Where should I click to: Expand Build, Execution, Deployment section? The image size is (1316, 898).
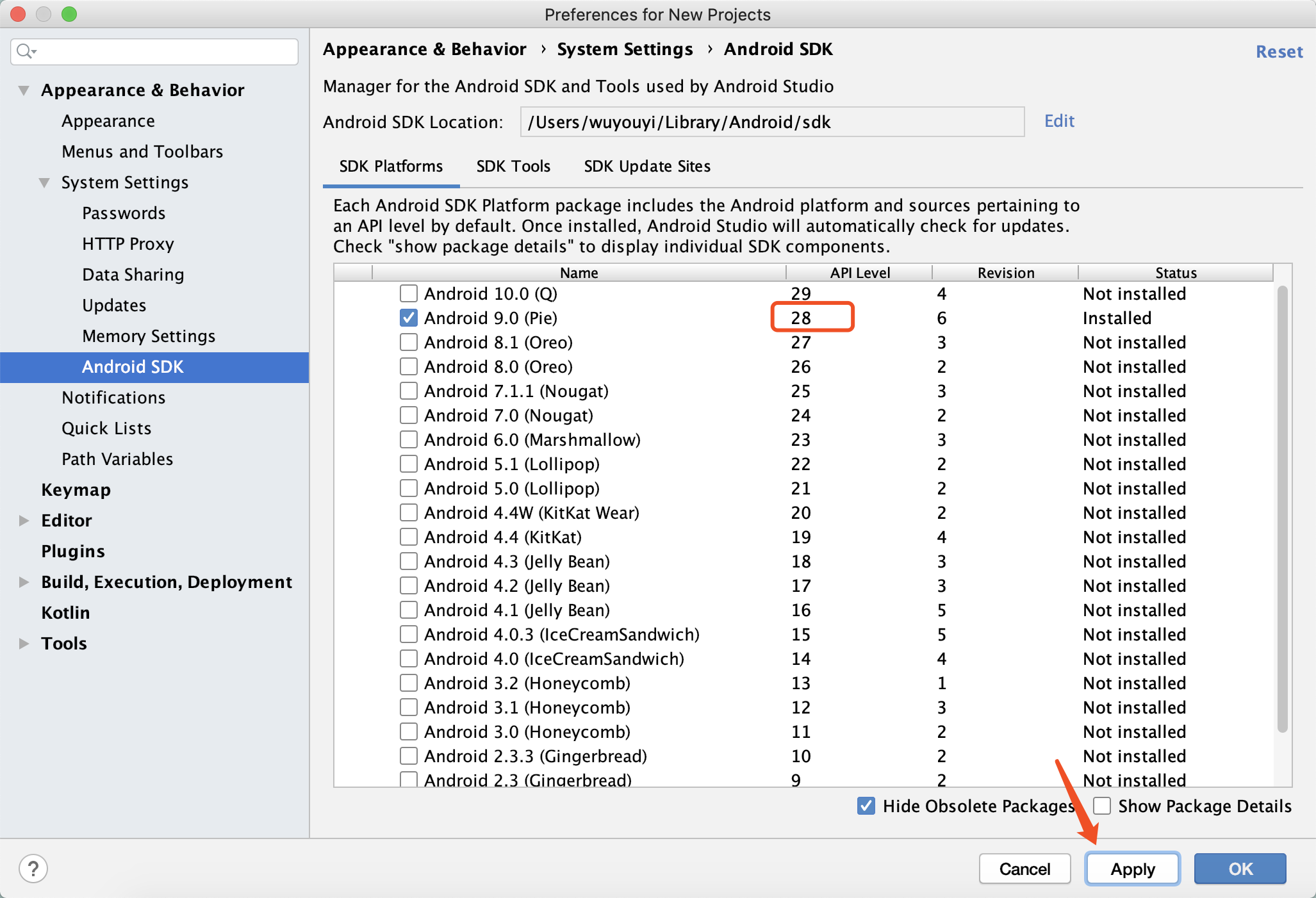(x=24, y=582)
